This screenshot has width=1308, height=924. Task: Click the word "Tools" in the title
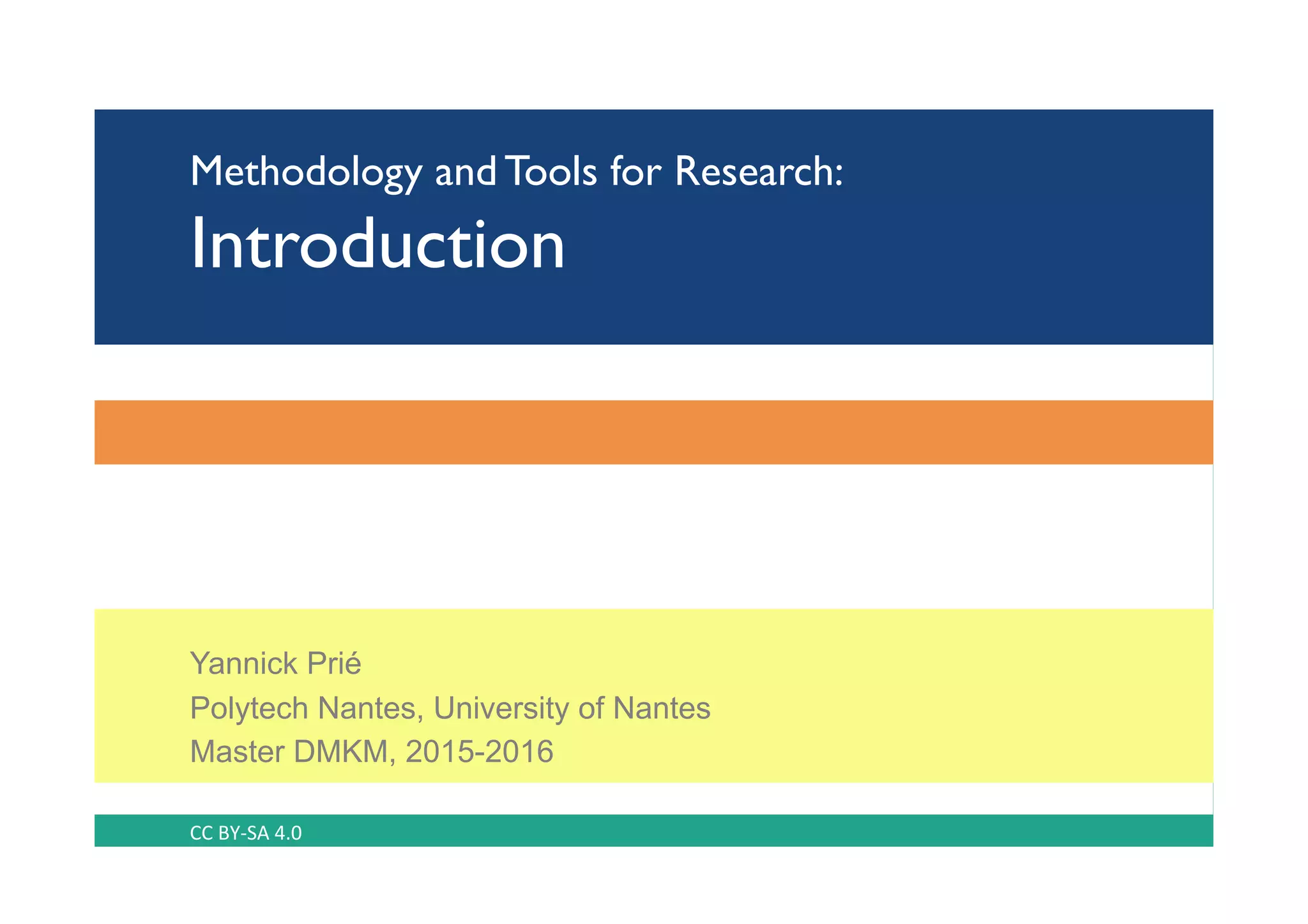pyautogui.click(x=551, y=172)
